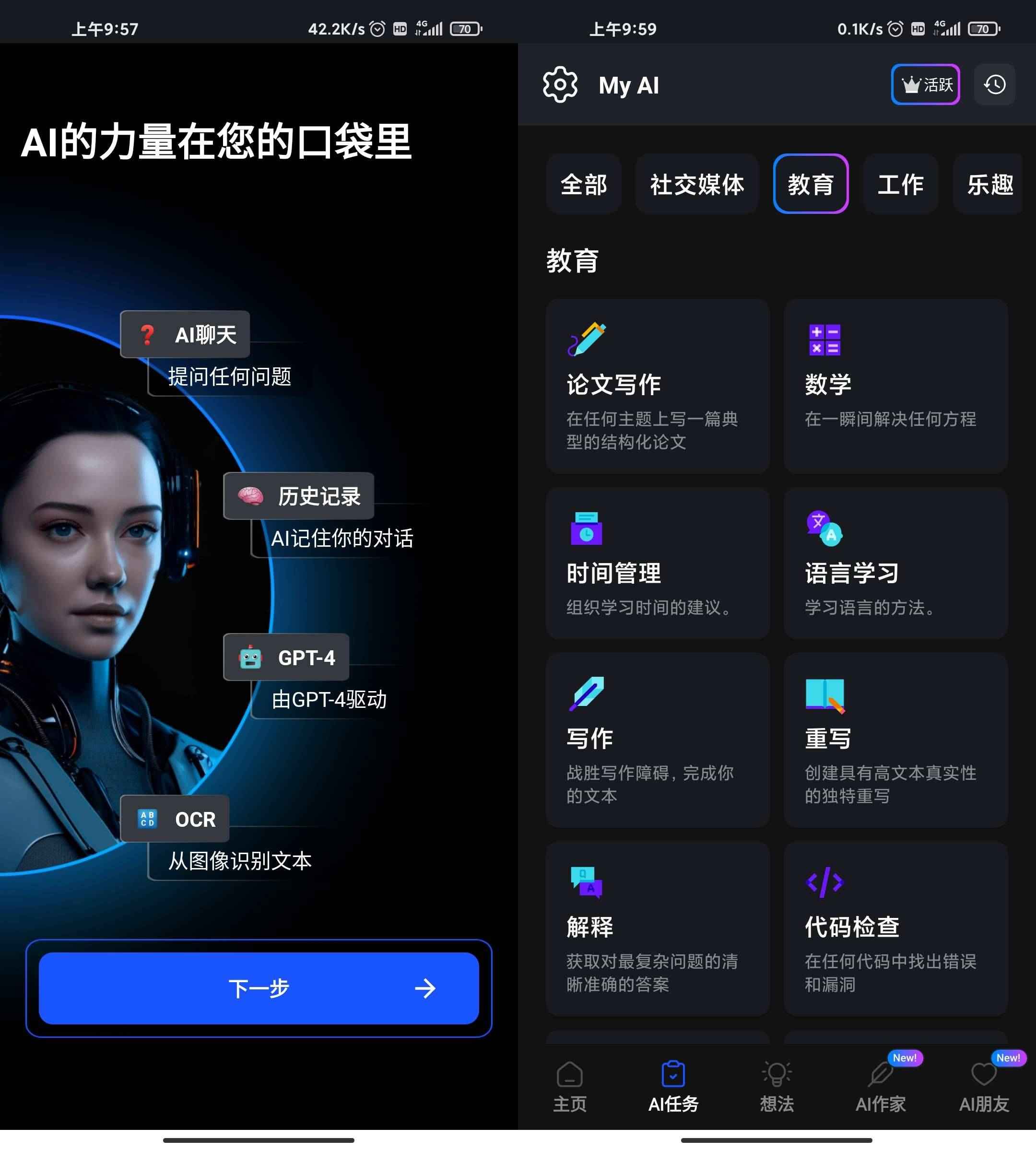Open settings gear icon
The width and height of the screenshot is (1036, 1151).
click(556, 85)
